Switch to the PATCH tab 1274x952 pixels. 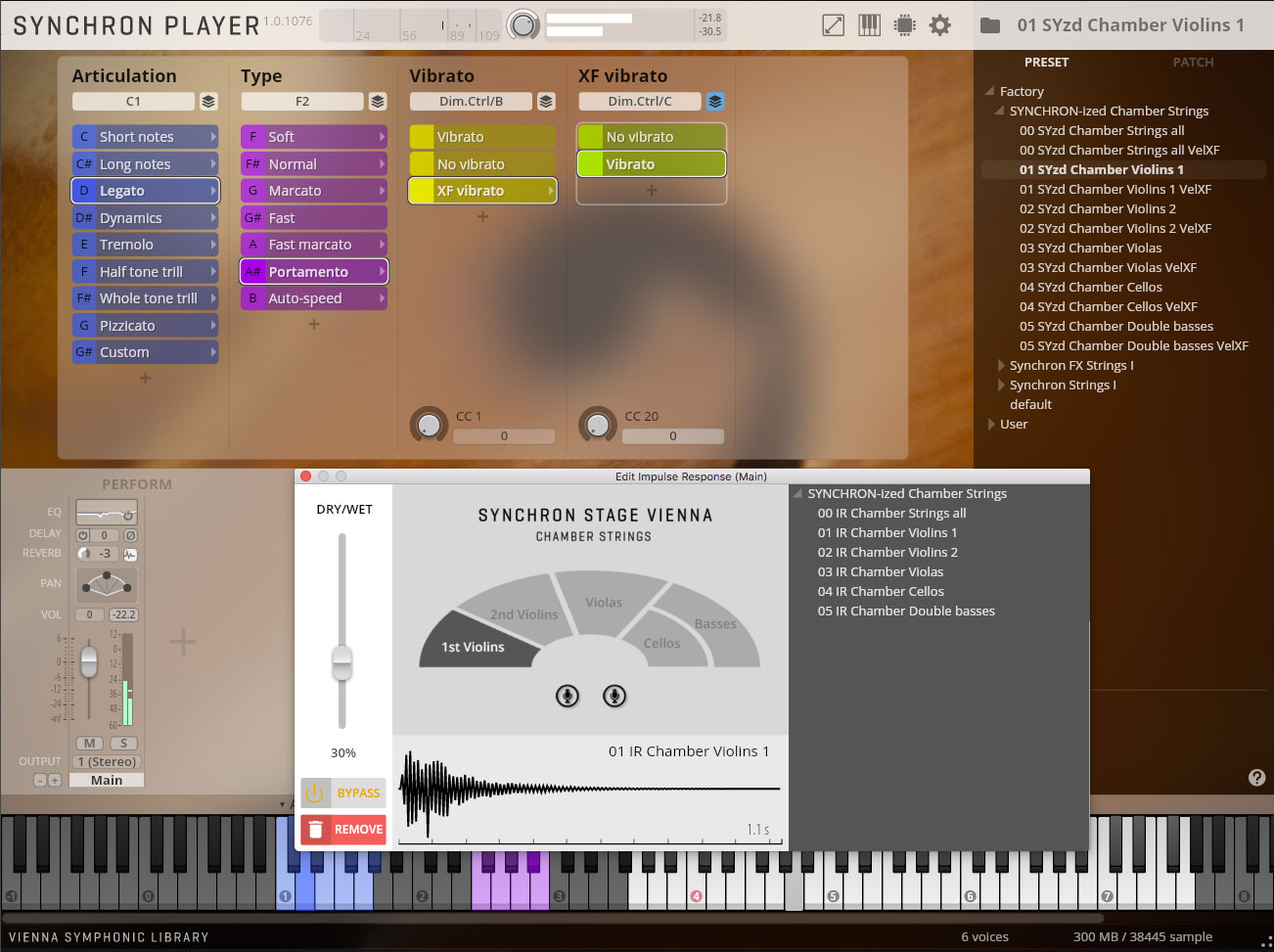(x=1193, y=62)
